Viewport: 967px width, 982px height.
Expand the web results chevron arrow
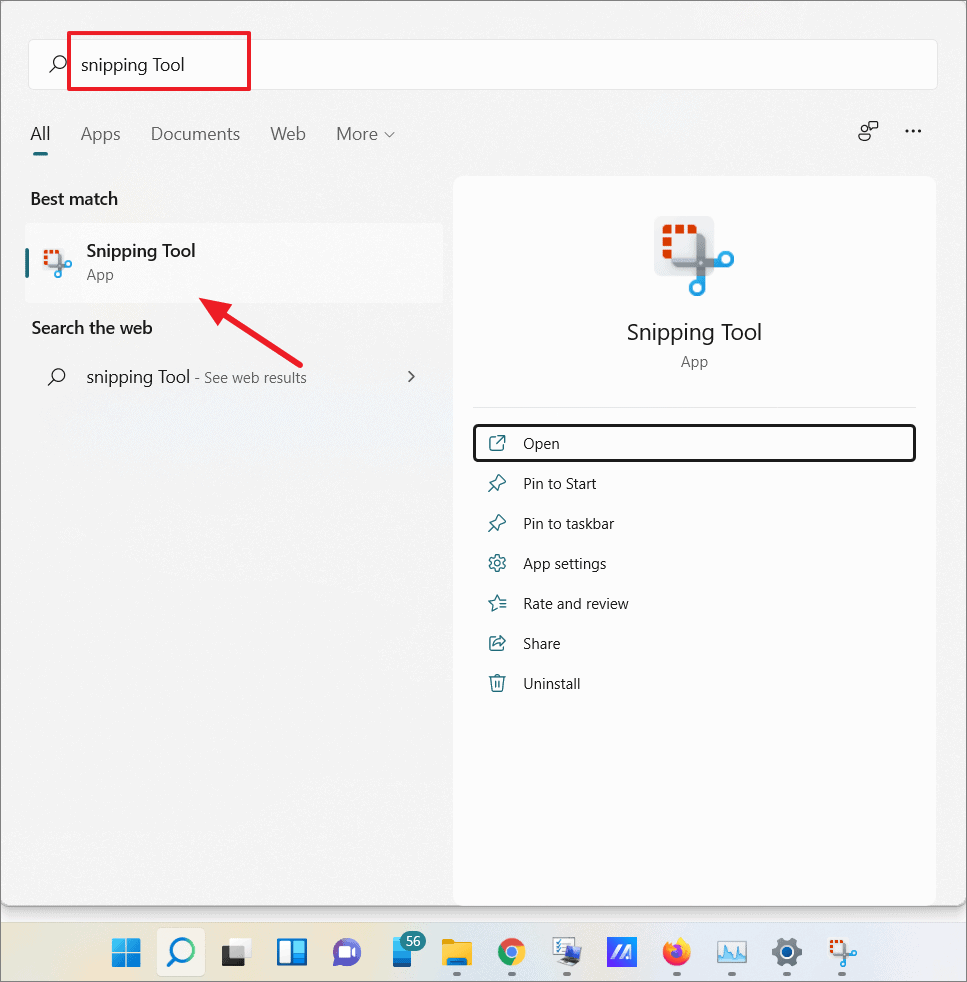click(x=411, y=377)
